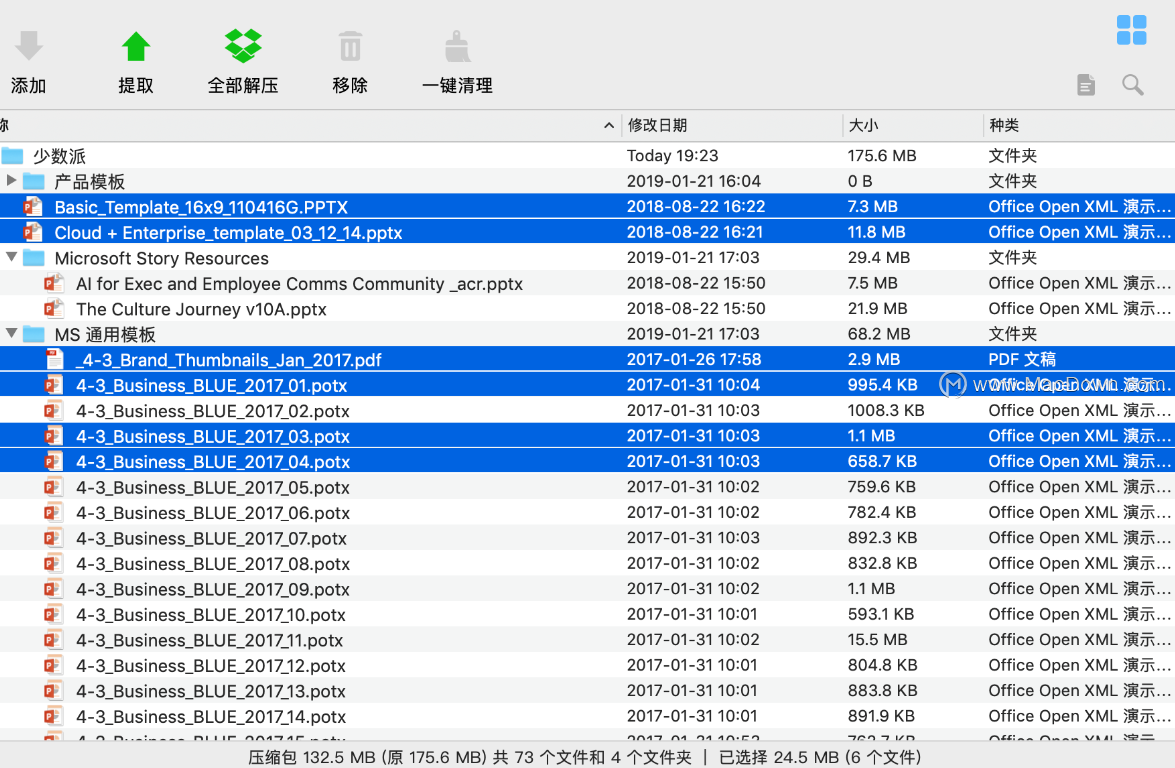The width and height of the screenshot is (1175, 768).
Task: Click the BLUE_2017_05.potx file icon
Action: (53, 487)
